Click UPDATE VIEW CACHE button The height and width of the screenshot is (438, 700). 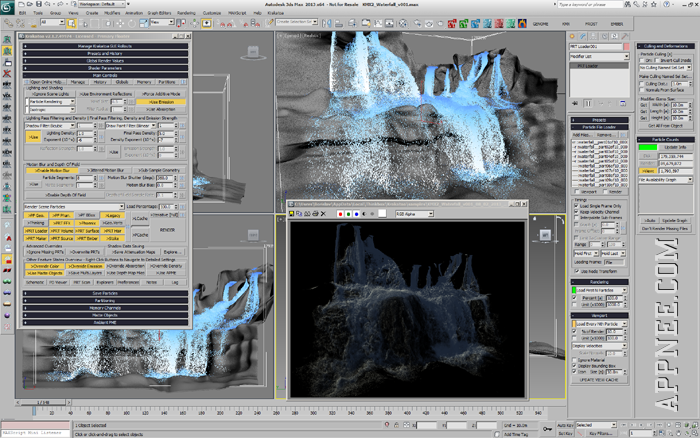(599, 380)
